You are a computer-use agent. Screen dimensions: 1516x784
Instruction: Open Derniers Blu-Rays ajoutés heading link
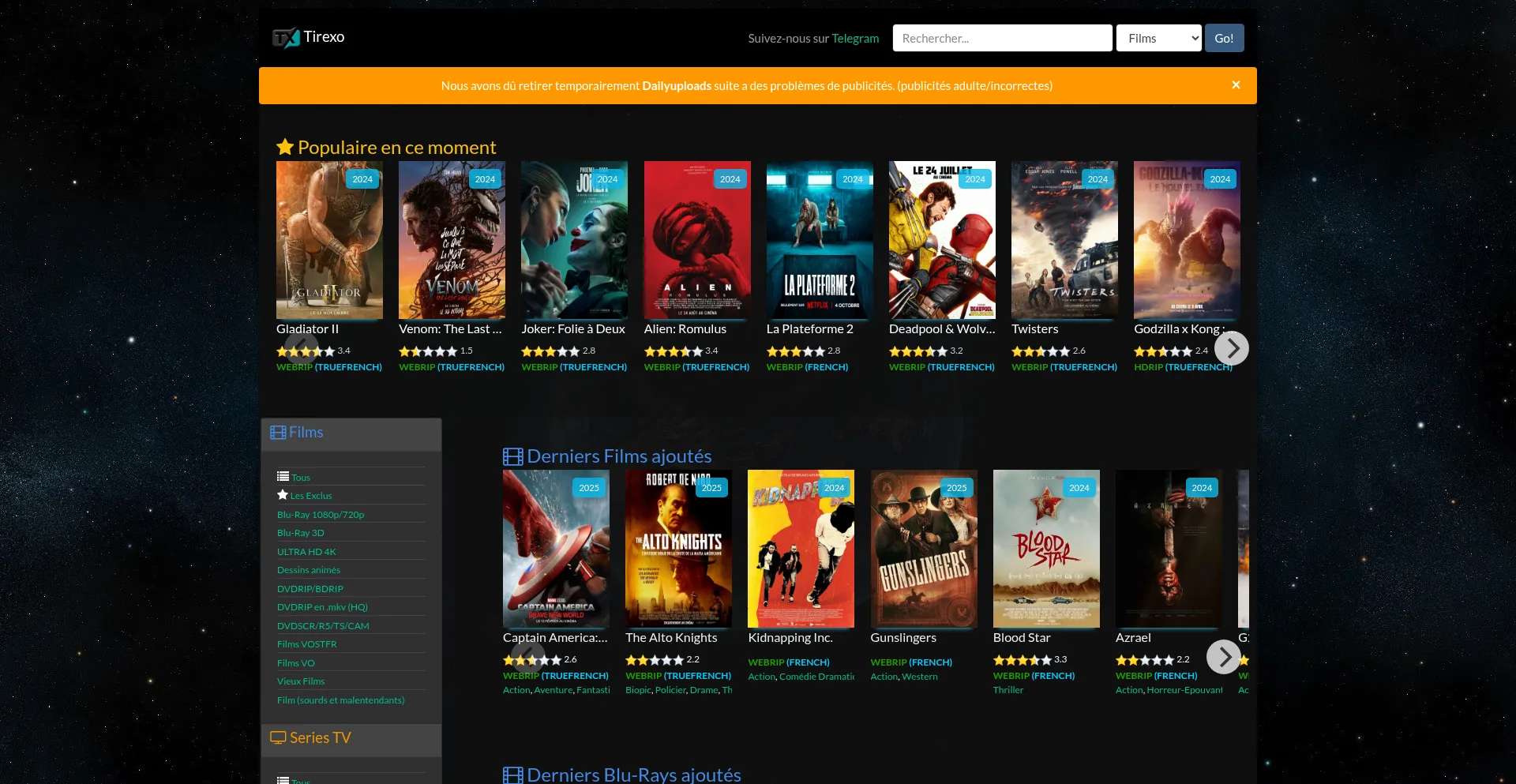634,775
